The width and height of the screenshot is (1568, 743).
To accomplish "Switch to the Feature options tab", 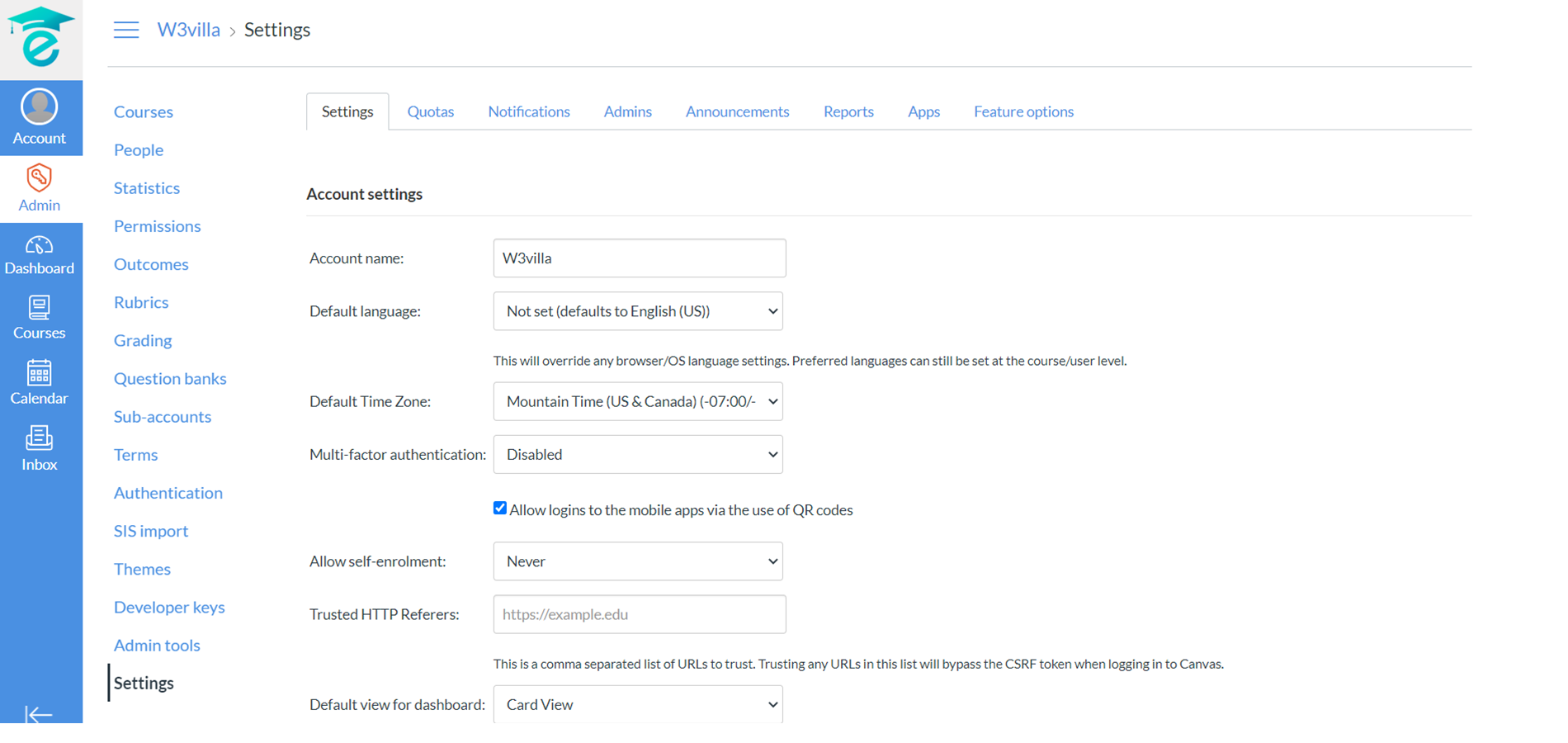I will tap(1023, 111).
